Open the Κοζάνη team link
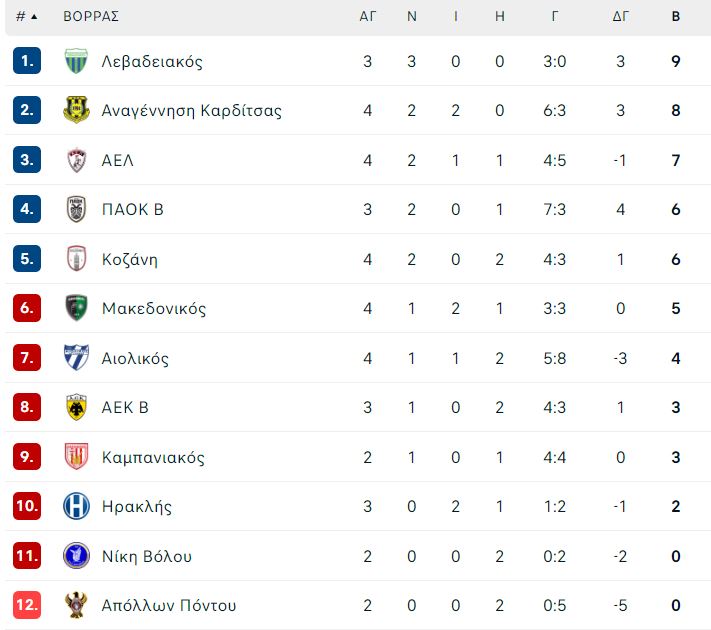Screen dimensions: 711x630 pos(130,259)
